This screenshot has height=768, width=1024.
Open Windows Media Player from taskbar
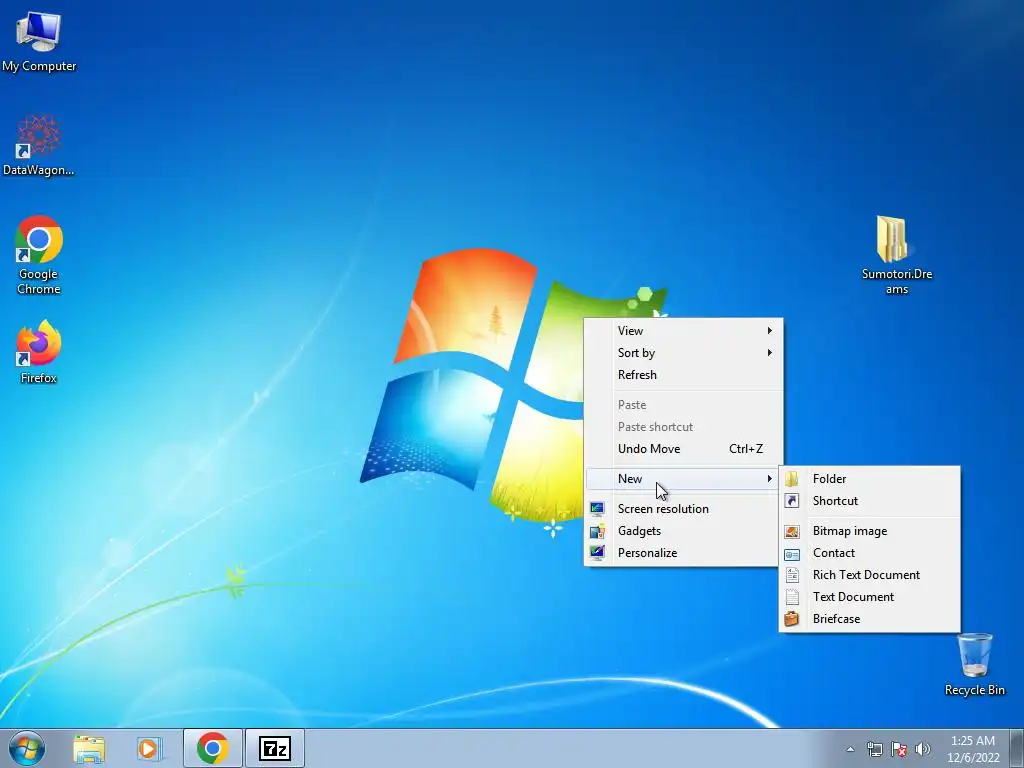149,748
